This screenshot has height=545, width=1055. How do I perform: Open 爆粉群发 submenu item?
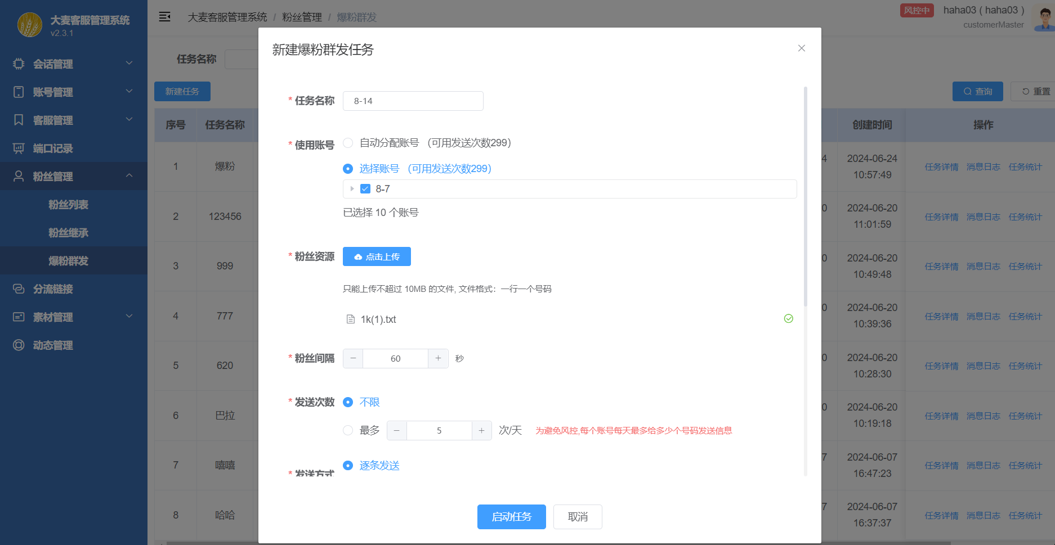(68, 261)
